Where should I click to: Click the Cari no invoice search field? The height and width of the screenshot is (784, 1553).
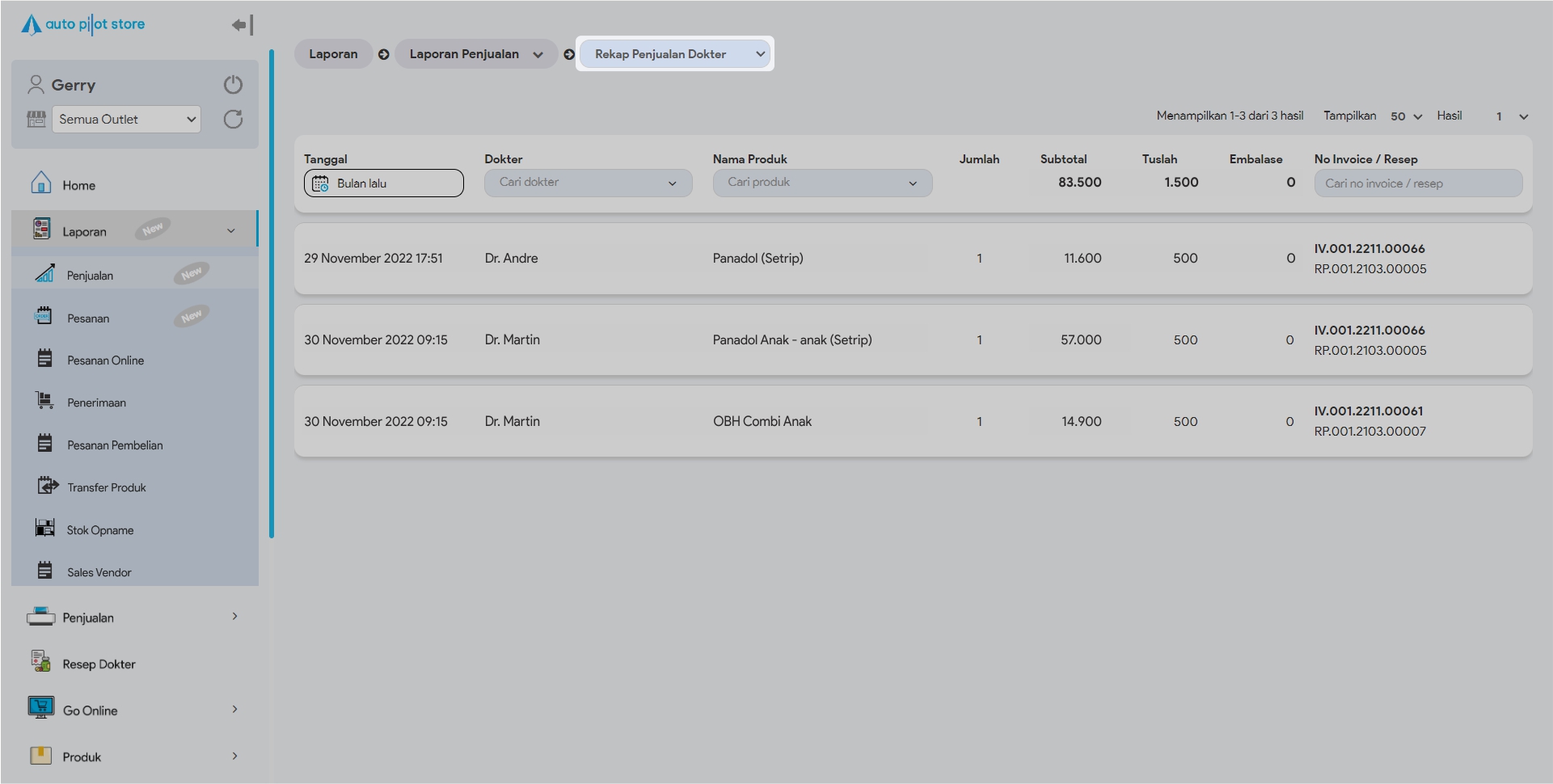1417,183
